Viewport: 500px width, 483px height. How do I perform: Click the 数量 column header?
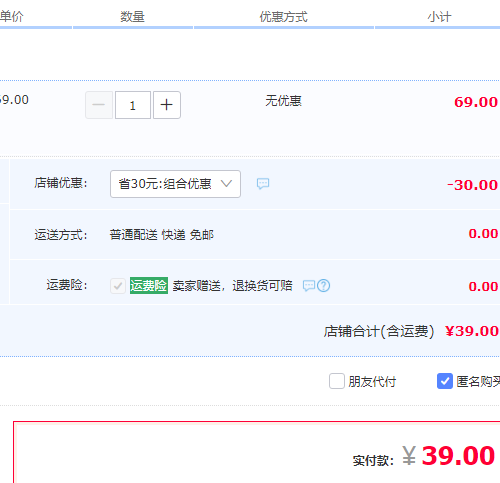132,17
